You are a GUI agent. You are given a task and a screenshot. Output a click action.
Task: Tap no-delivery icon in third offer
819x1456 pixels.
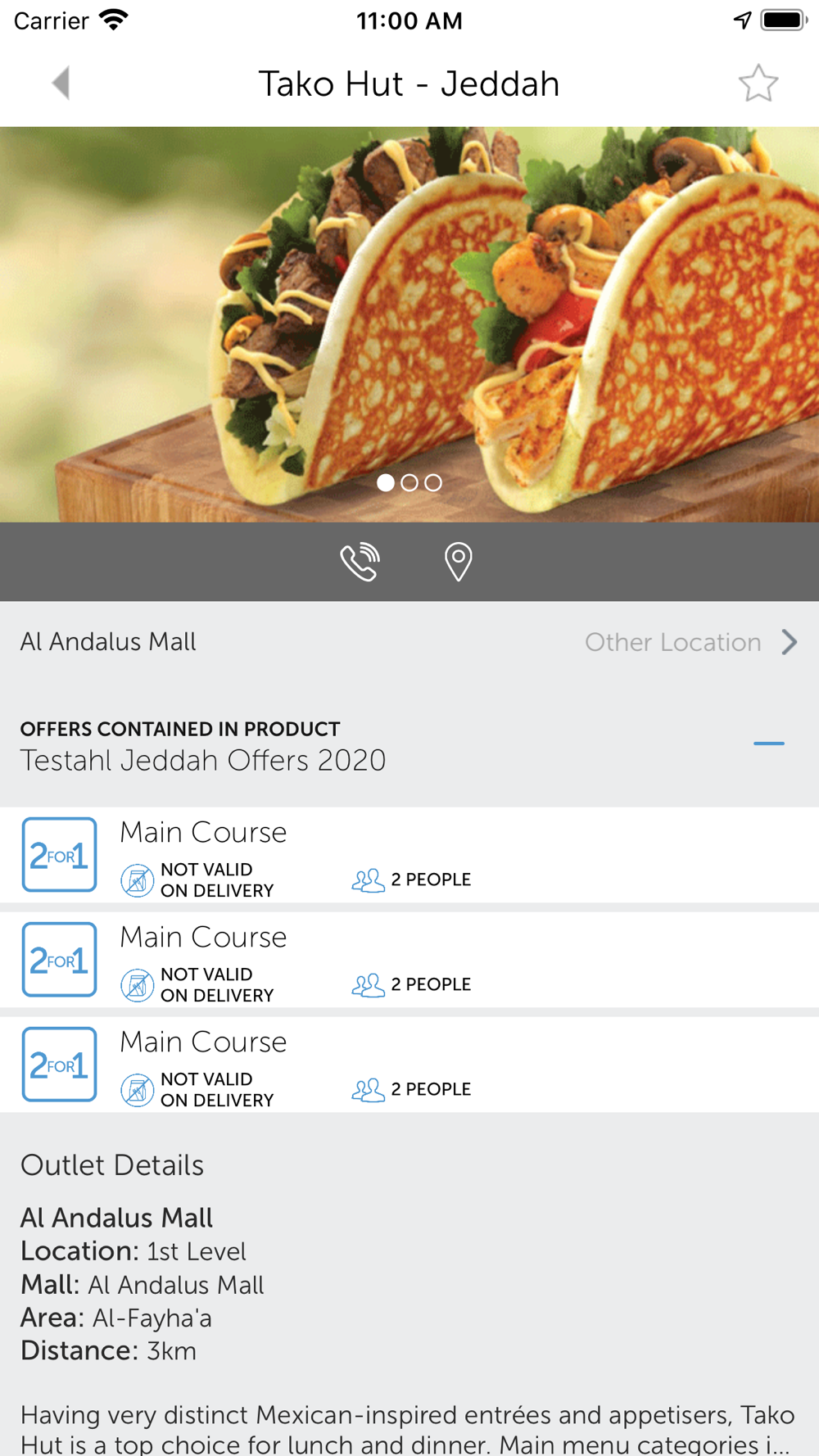[x=137, y=1090]
